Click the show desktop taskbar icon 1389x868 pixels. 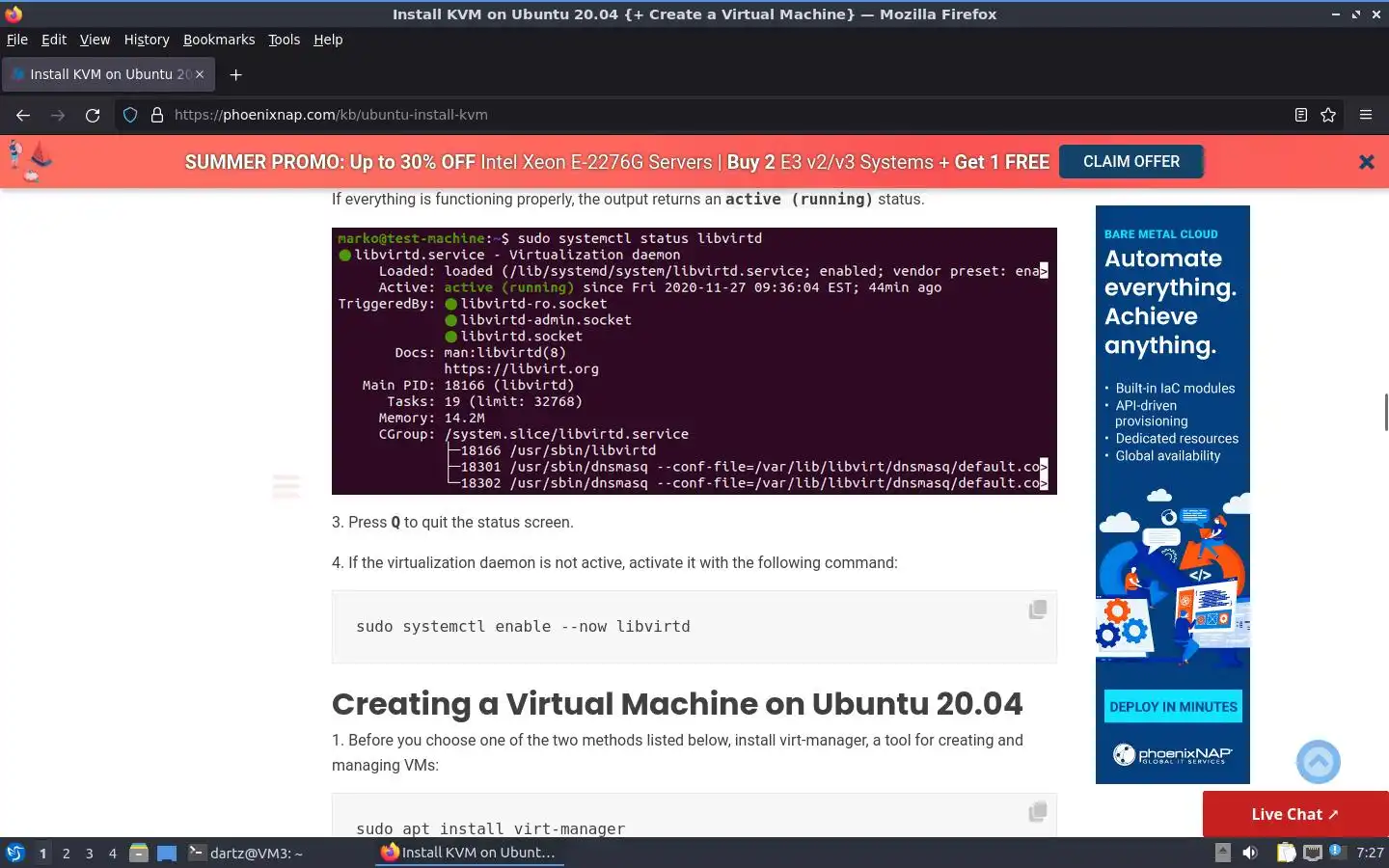point(167,853)
